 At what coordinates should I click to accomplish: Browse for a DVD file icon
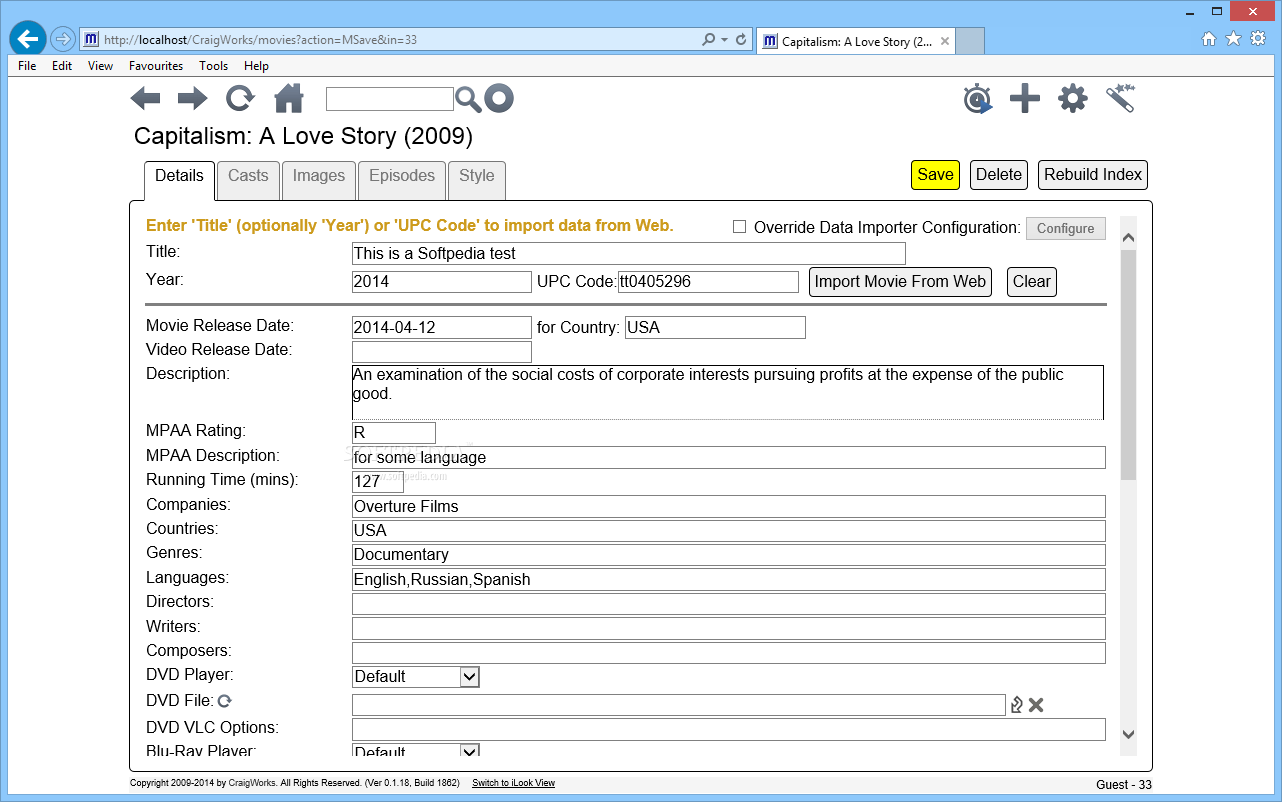tap(1017, 705)
